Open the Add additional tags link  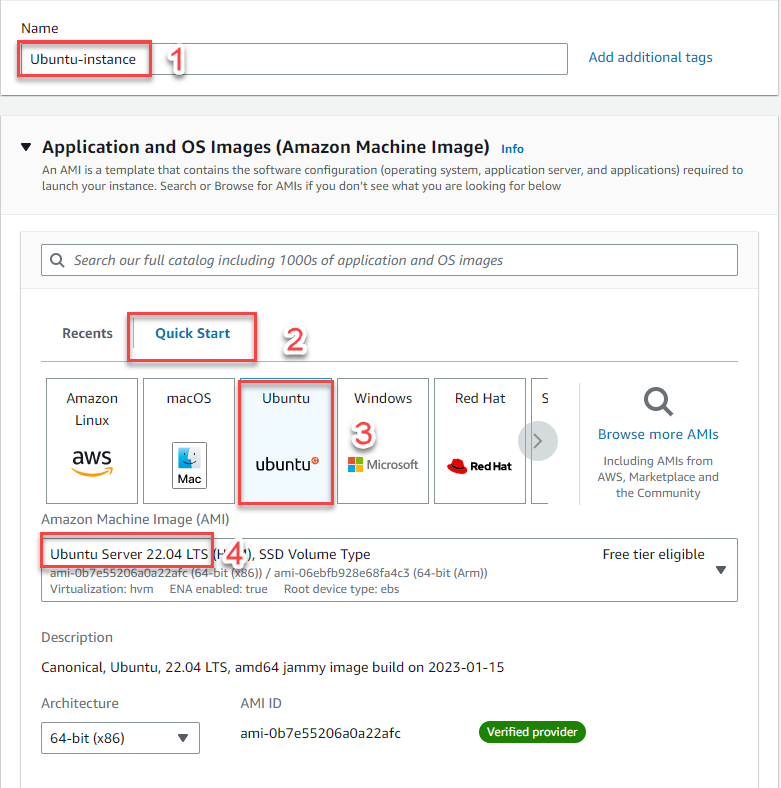[x=650, y=57]
